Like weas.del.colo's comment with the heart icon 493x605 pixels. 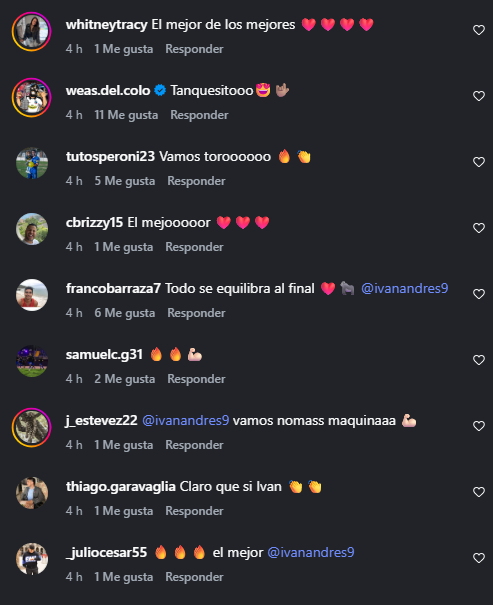(x=479, y=96)
